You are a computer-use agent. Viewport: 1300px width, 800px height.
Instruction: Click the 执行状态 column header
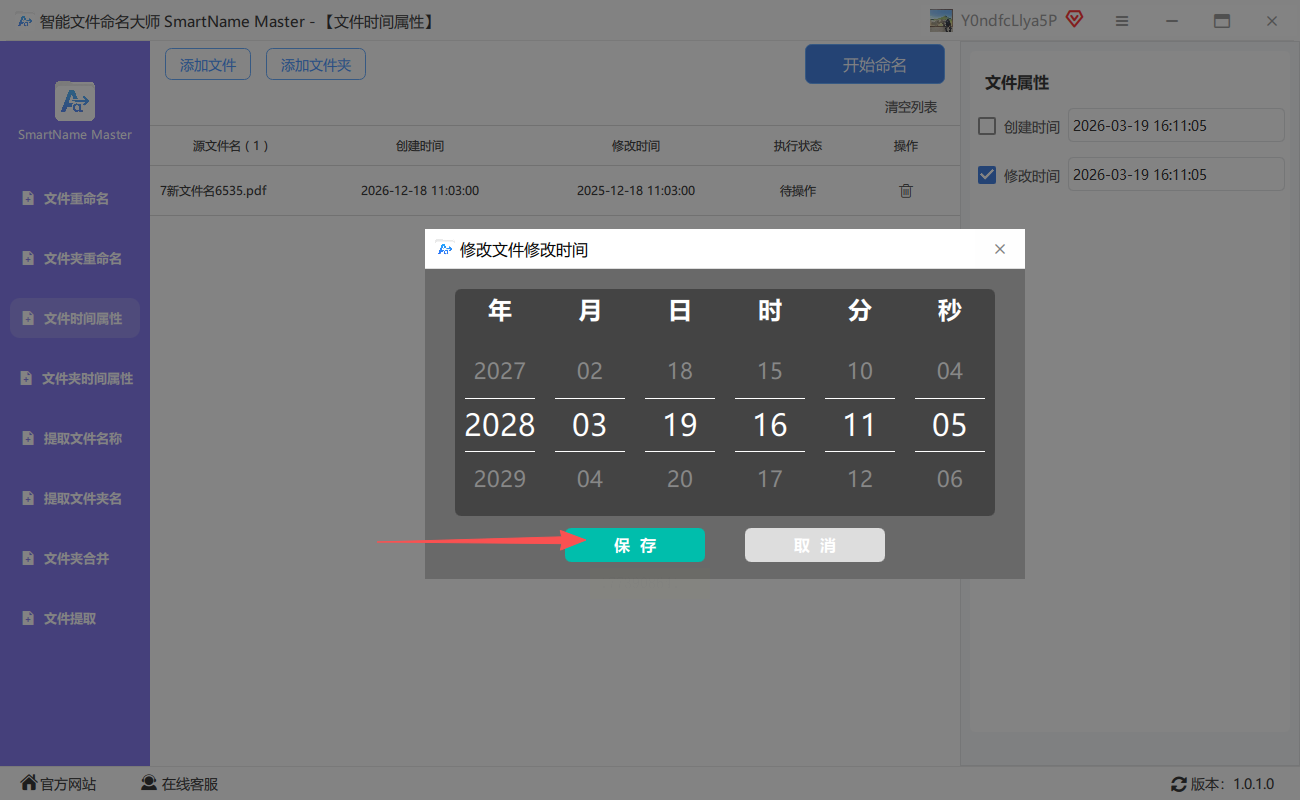[x=798, y=146]
